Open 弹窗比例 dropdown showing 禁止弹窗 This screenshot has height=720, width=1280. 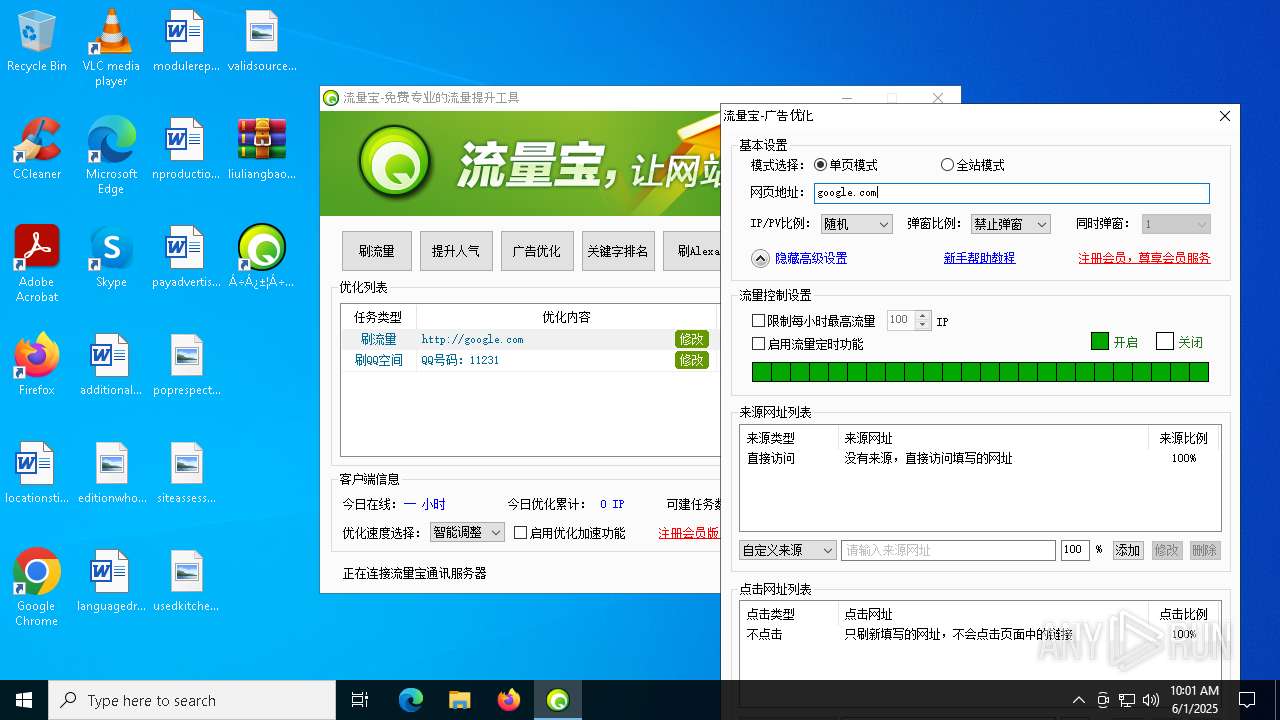[x=1011, y=225]
